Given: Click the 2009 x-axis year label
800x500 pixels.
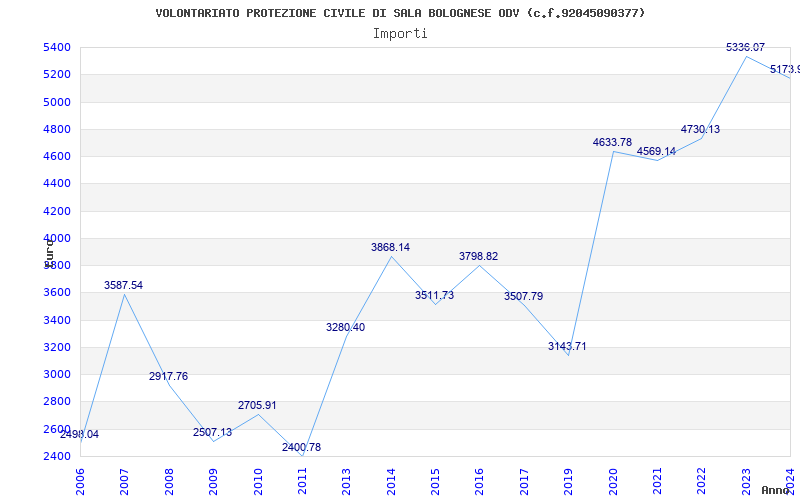Looking at the screenshot, I should (x=213, y=482).
